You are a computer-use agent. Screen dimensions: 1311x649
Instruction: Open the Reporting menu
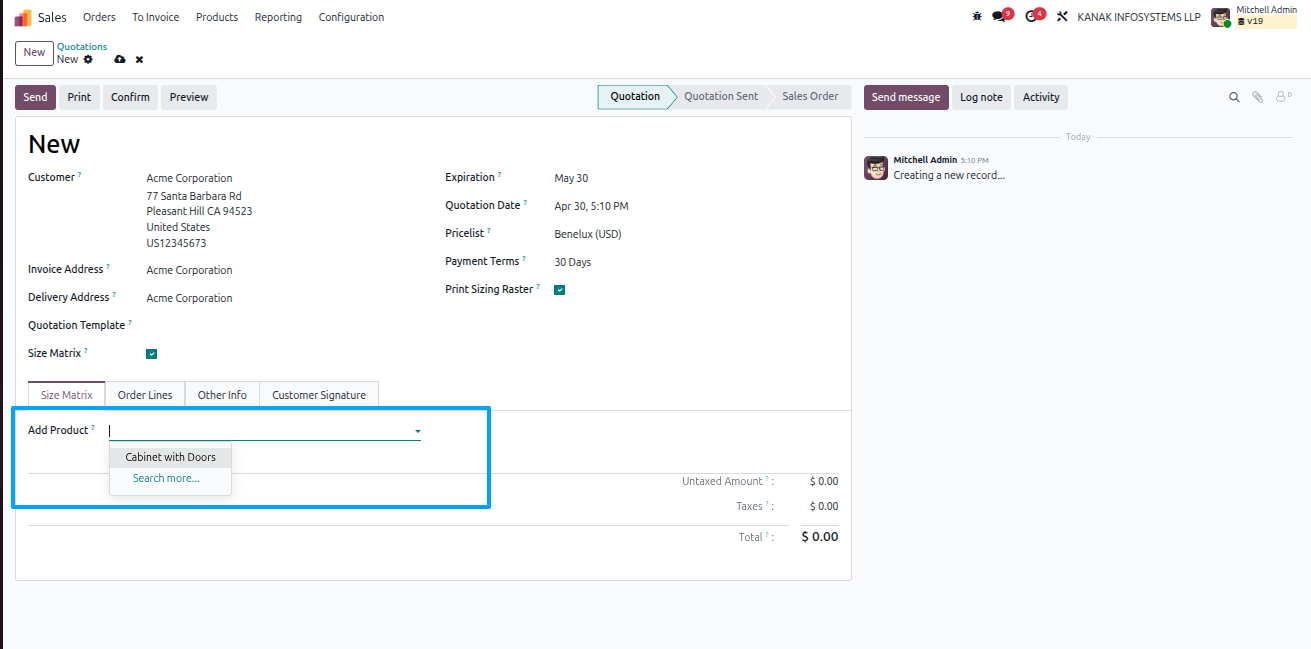278,17
